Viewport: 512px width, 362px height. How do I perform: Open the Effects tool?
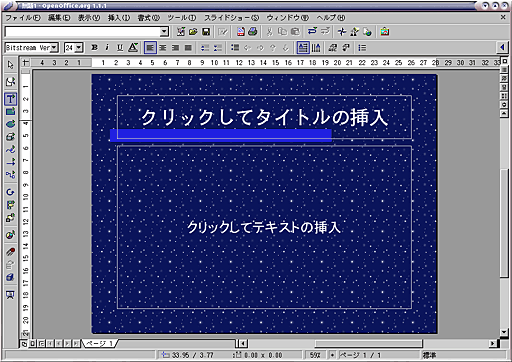click(10, 252)
